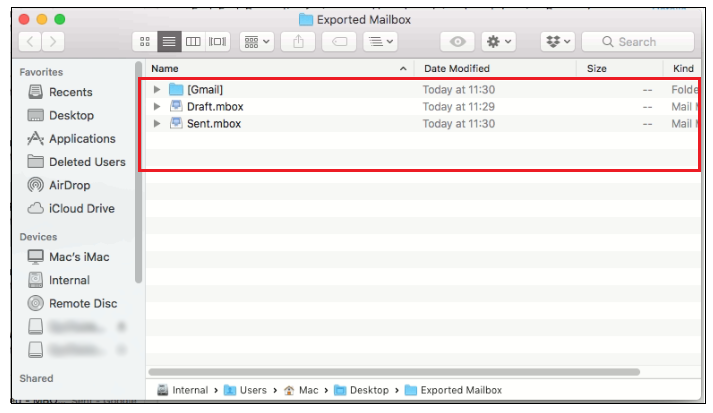Open the arrange-by grouping dropdown
Viewport: 713px width, 413px height.
click(257, 42)
